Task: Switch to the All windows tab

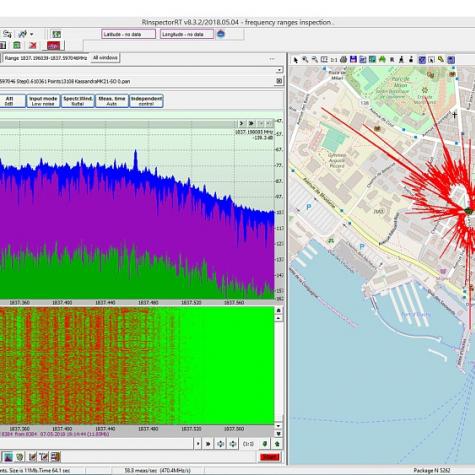Action: (105, 58)
